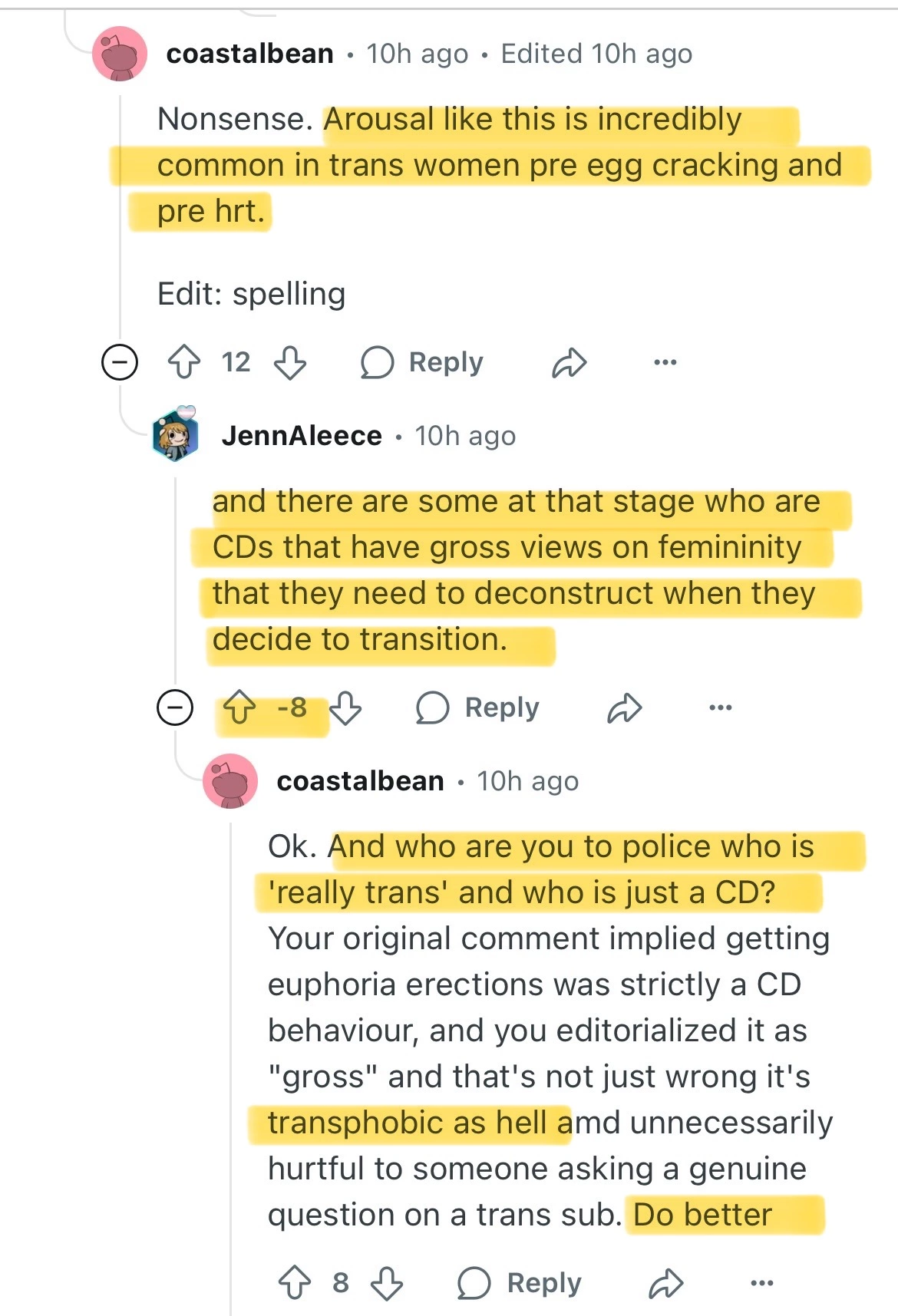
Task: Upvote JennAleece's comment
Action: (239, 707)
